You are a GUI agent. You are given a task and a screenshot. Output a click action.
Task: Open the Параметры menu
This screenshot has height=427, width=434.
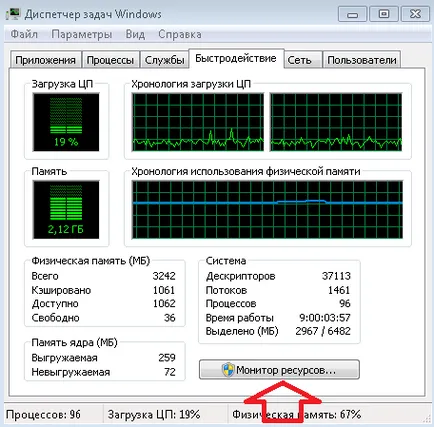click(x=82, y=34)
